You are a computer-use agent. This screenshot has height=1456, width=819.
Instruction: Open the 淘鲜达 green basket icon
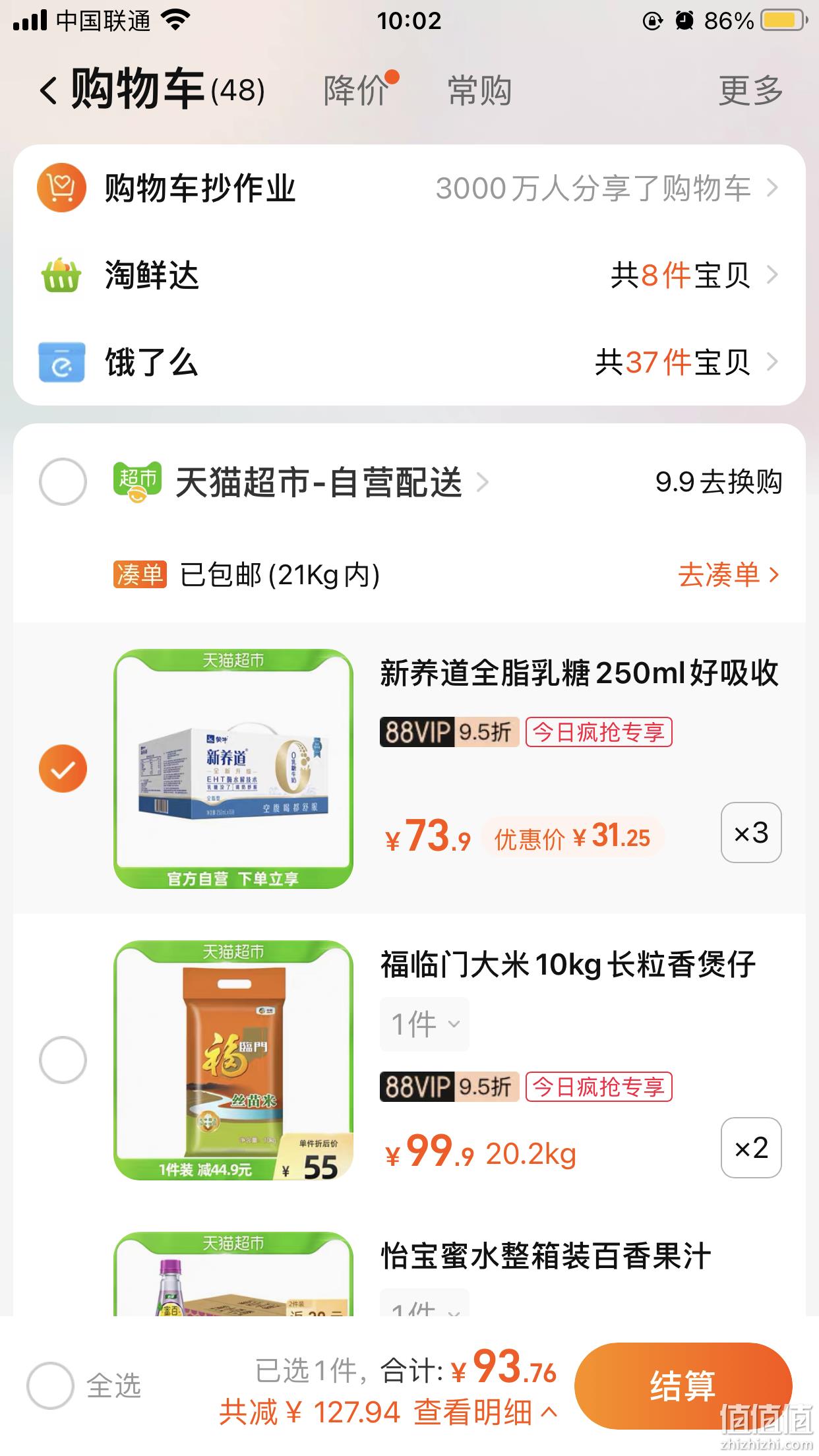click(61, 275)
